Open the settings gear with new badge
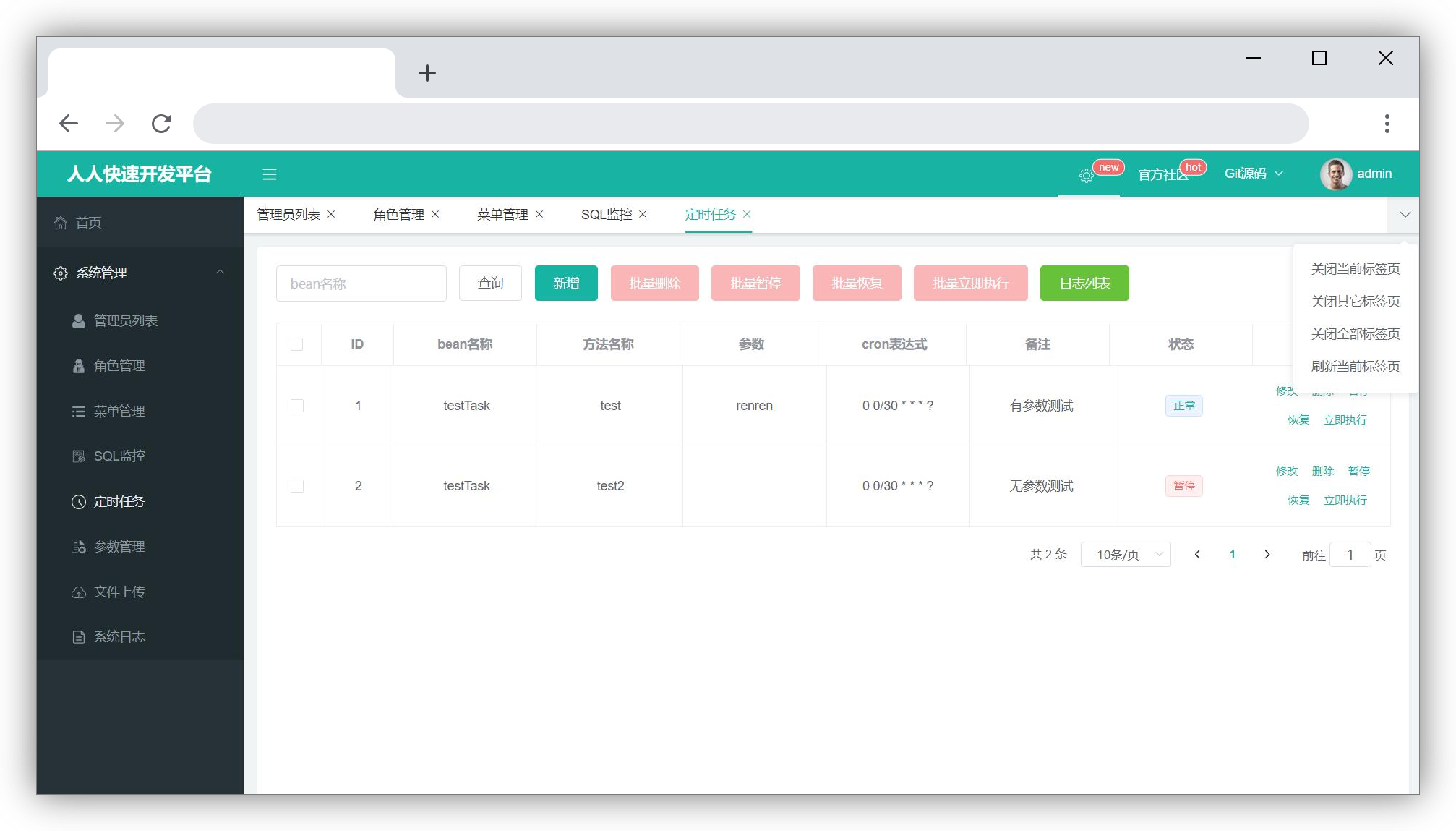This screenshot has width=1456, height=831. (1086, 176)
